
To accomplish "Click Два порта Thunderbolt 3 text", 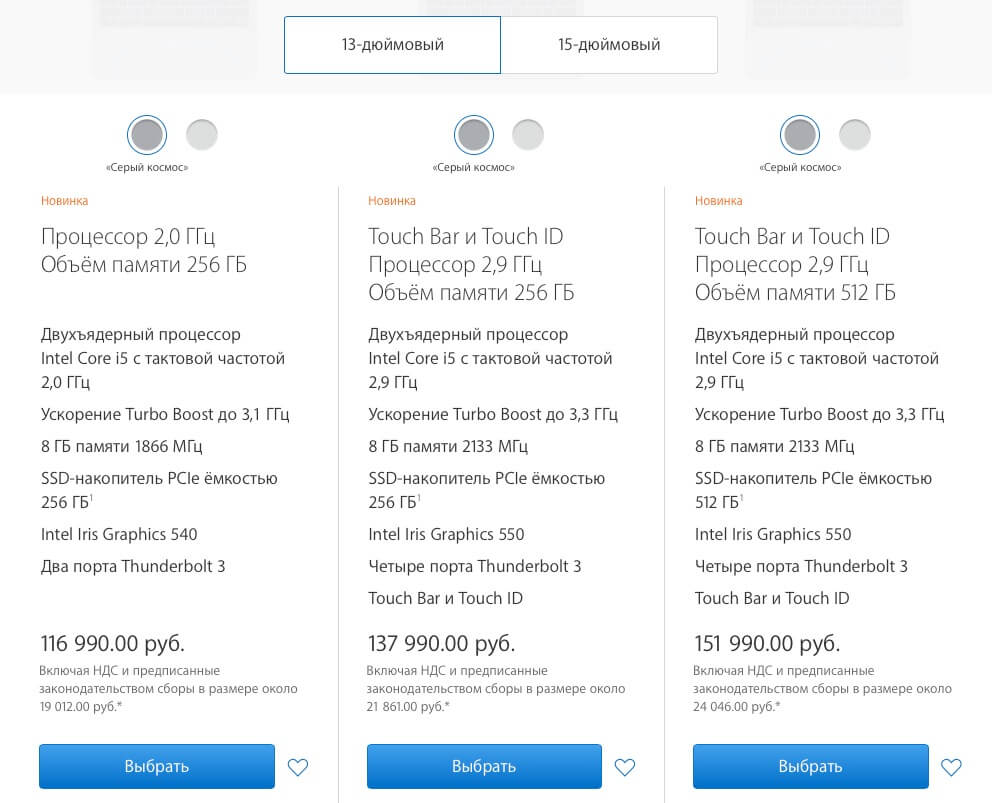I will click(x=133, y=566).
